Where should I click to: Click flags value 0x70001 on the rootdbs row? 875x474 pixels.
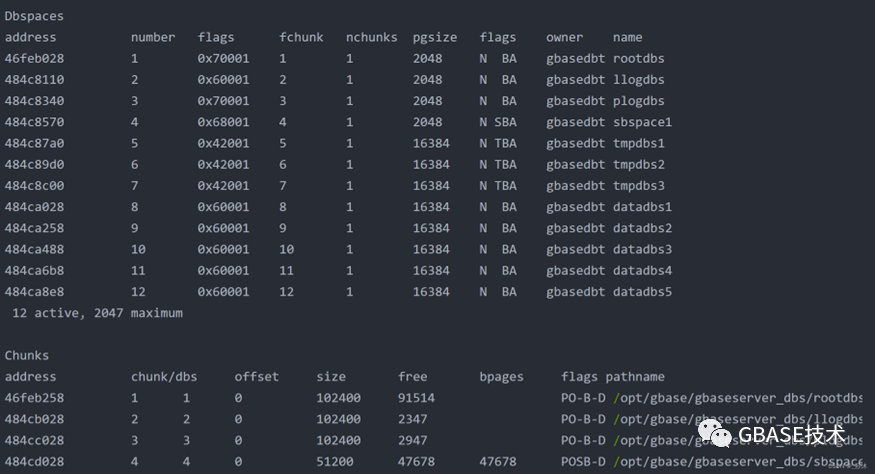pos(223,59)
